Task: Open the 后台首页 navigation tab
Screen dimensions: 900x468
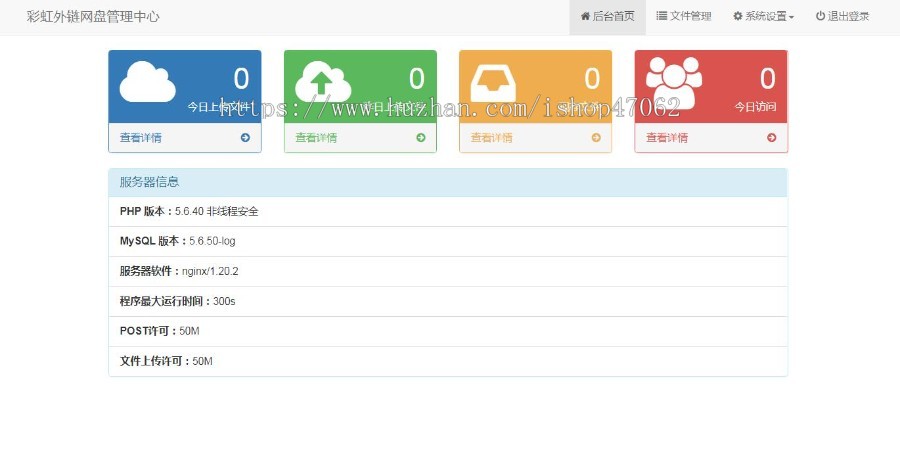Action: (x=607, y=17)
